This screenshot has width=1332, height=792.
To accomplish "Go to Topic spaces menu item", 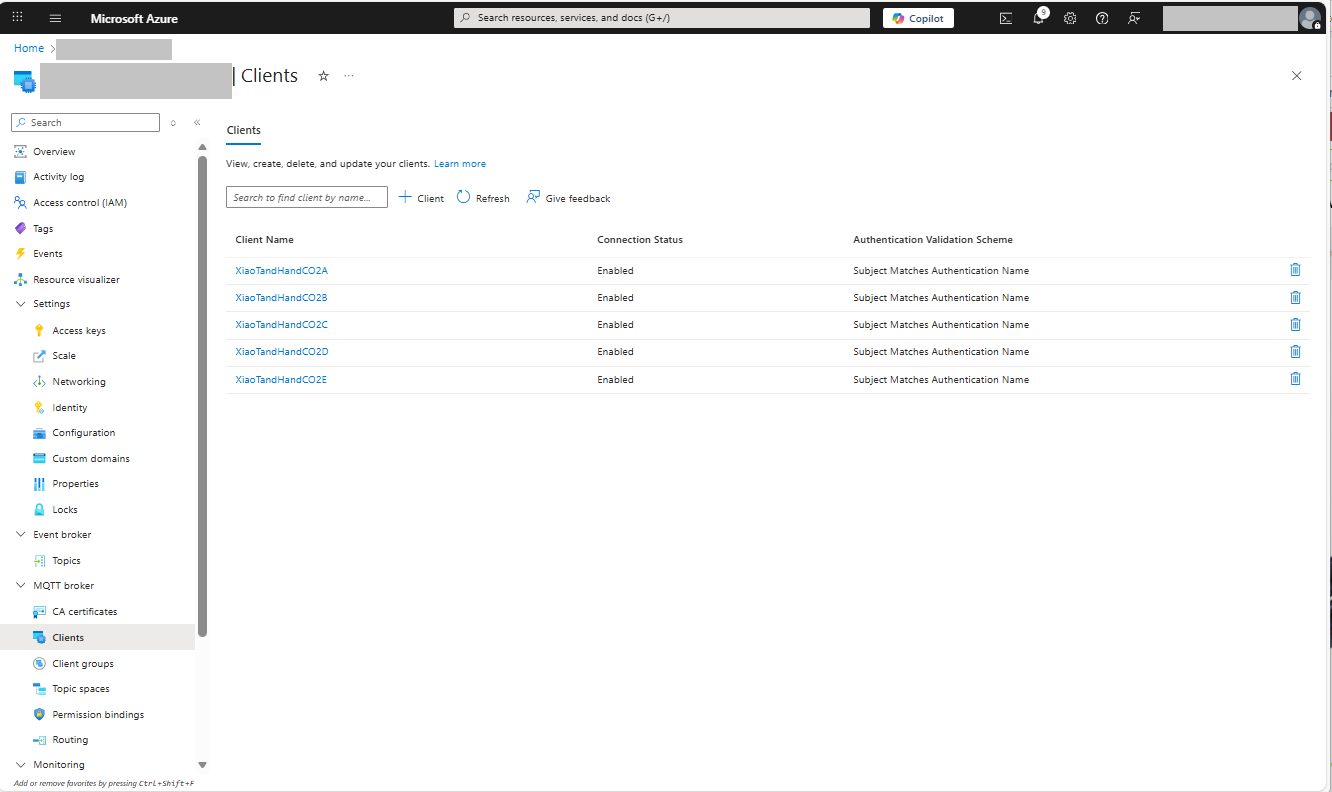I will [80, 689].
